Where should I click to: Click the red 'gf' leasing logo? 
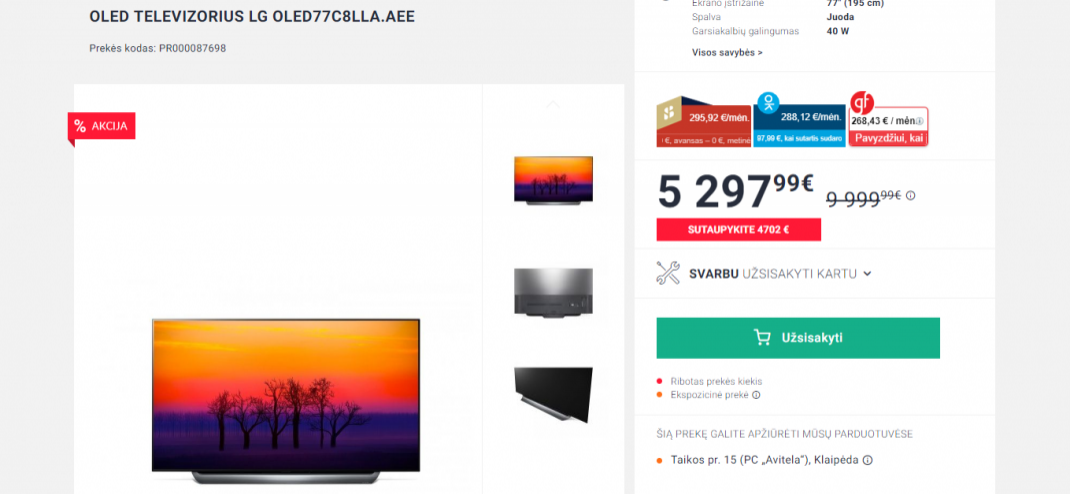pos(862,102)
